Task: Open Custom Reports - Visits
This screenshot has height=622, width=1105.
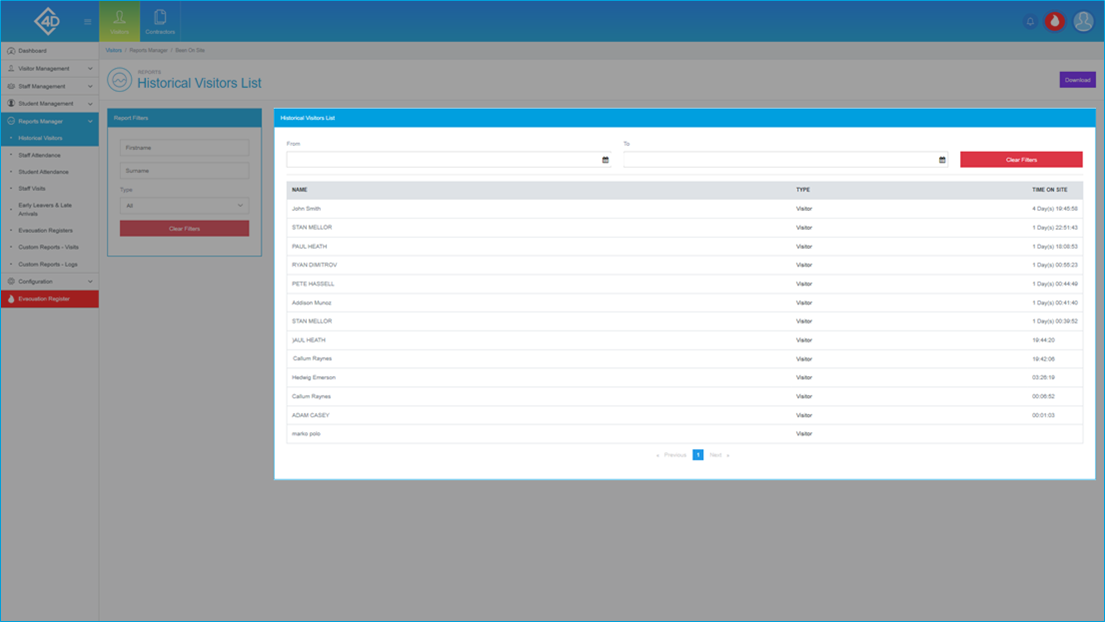Action: coord(49,247)
